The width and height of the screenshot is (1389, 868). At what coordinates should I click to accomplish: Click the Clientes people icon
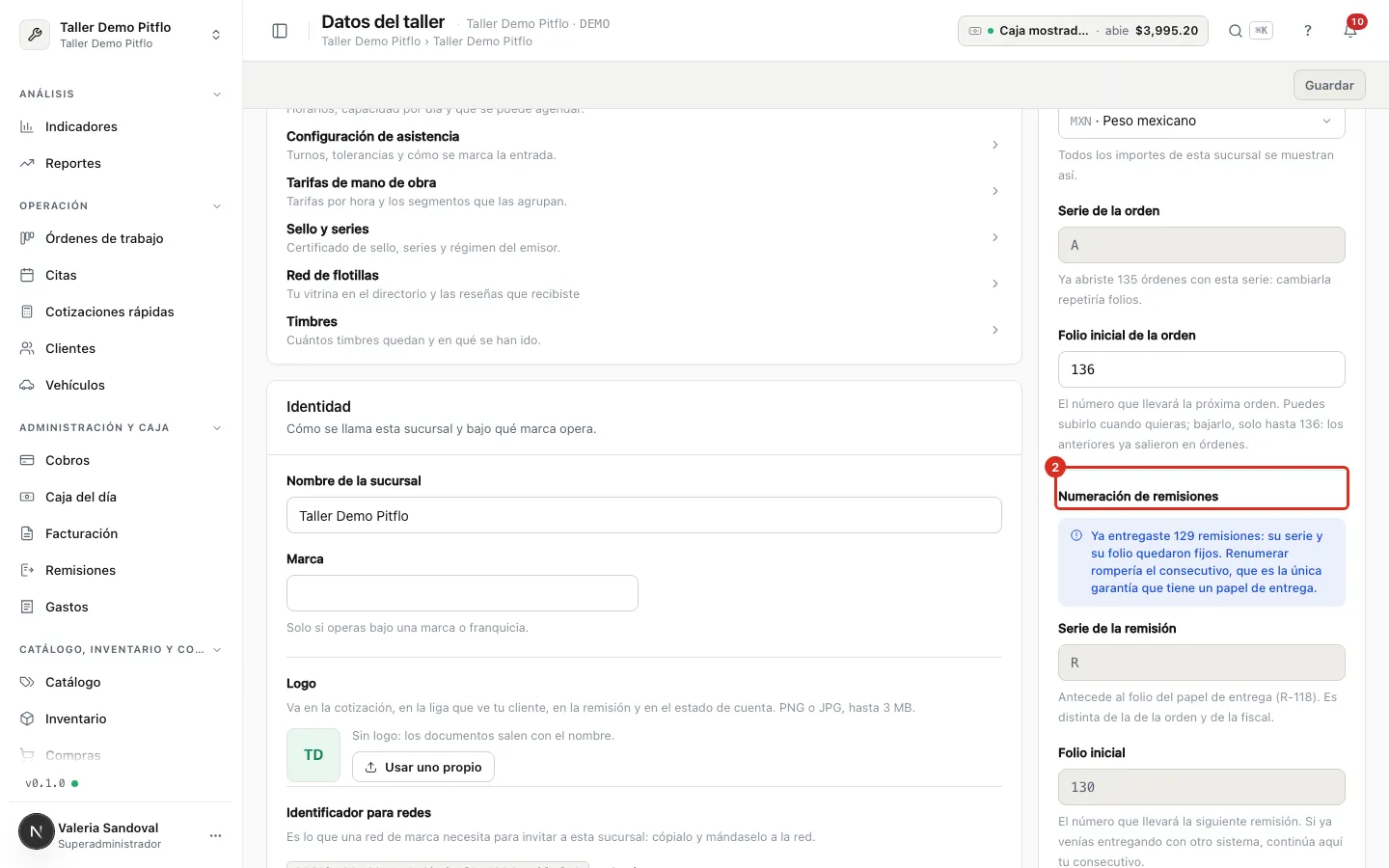tap(27, 348)
